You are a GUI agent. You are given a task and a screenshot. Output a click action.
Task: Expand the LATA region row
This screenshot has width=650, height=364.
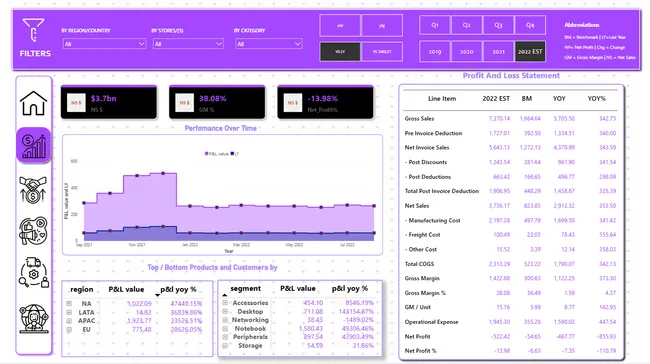pos(69,312)
